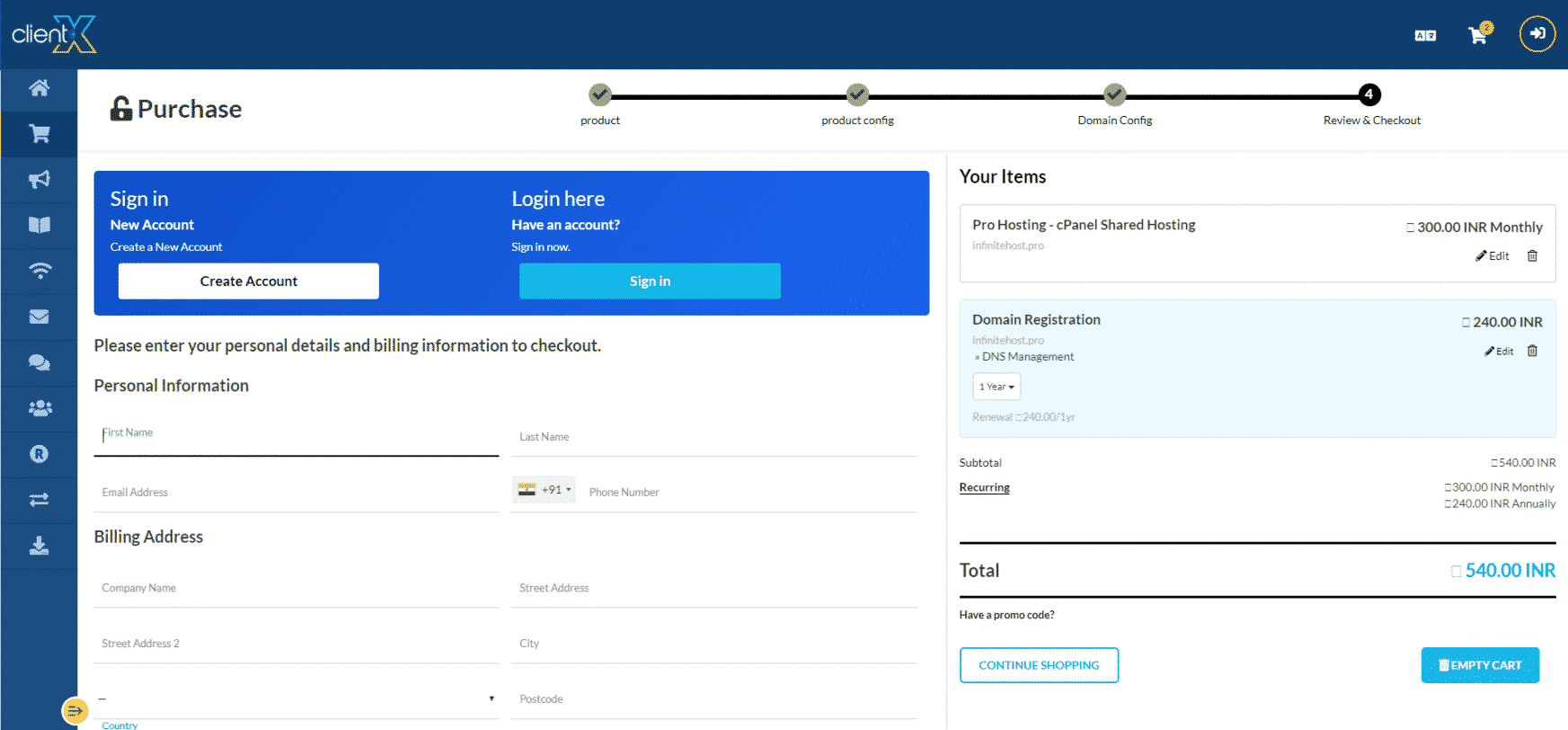Go to the Domain Config step

pyautogui.click(x=1114, y=94)
